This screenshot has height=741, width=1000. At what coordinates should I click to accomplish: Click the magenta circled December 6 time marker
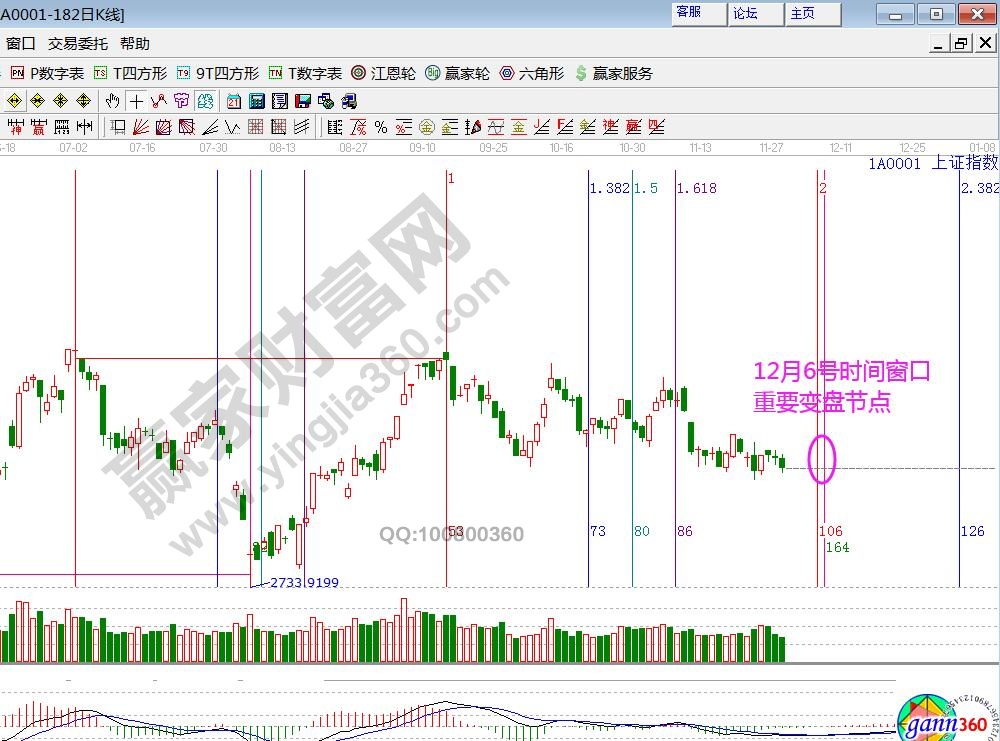[821, 460]
